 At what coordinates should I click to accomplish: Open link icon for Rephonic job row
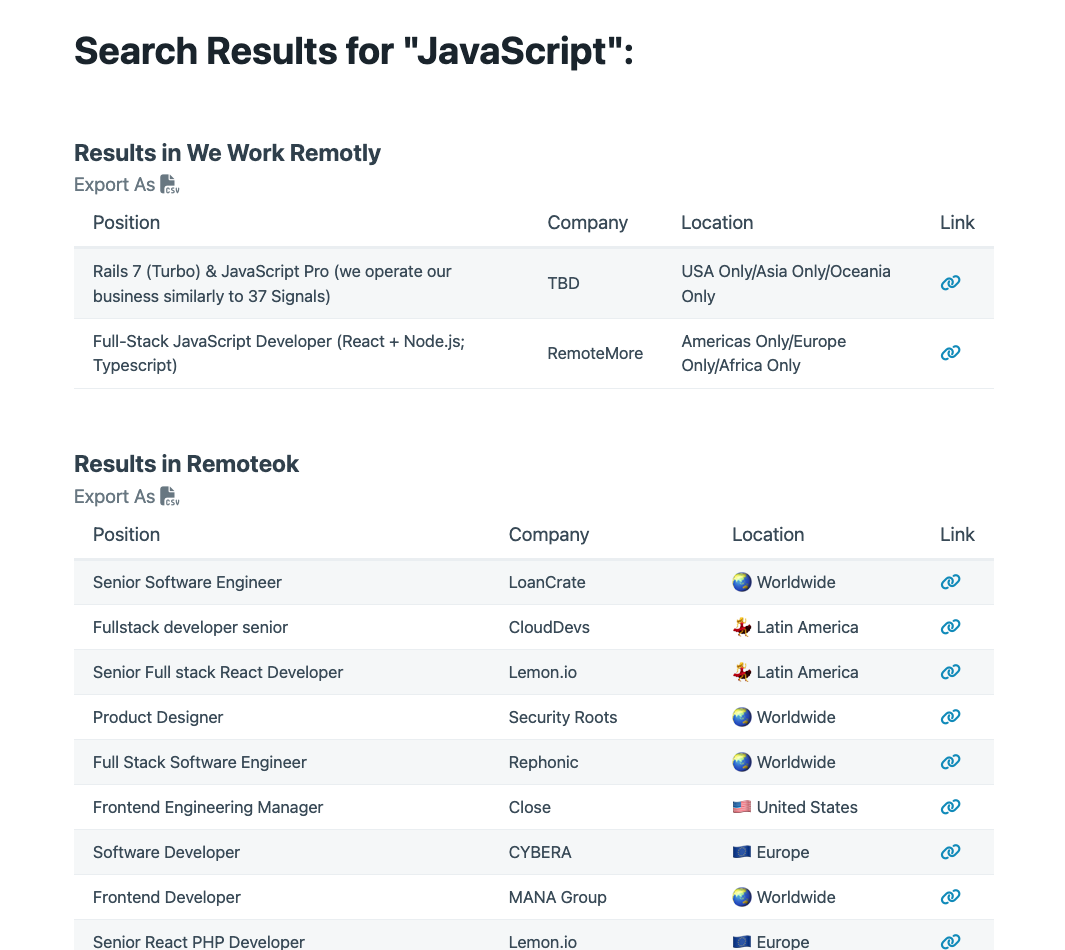950,762
